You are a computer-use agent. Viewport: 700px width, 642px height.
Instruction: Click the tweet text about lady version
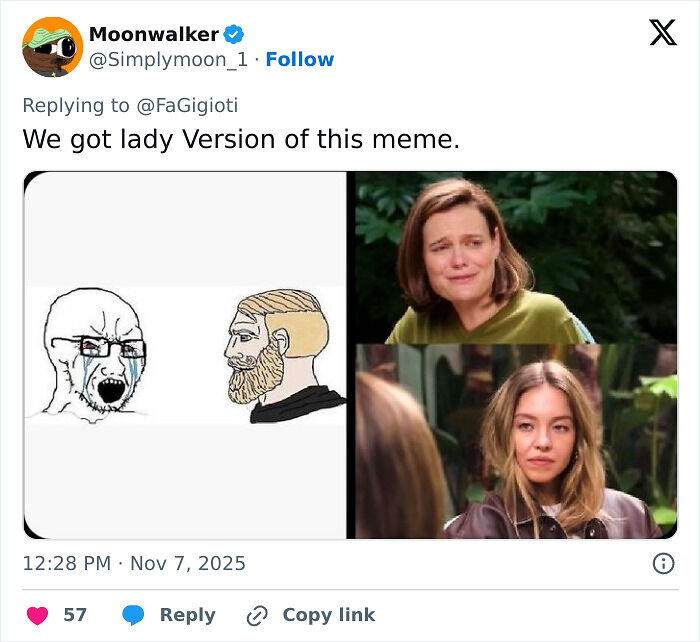[x=241, y=139]
